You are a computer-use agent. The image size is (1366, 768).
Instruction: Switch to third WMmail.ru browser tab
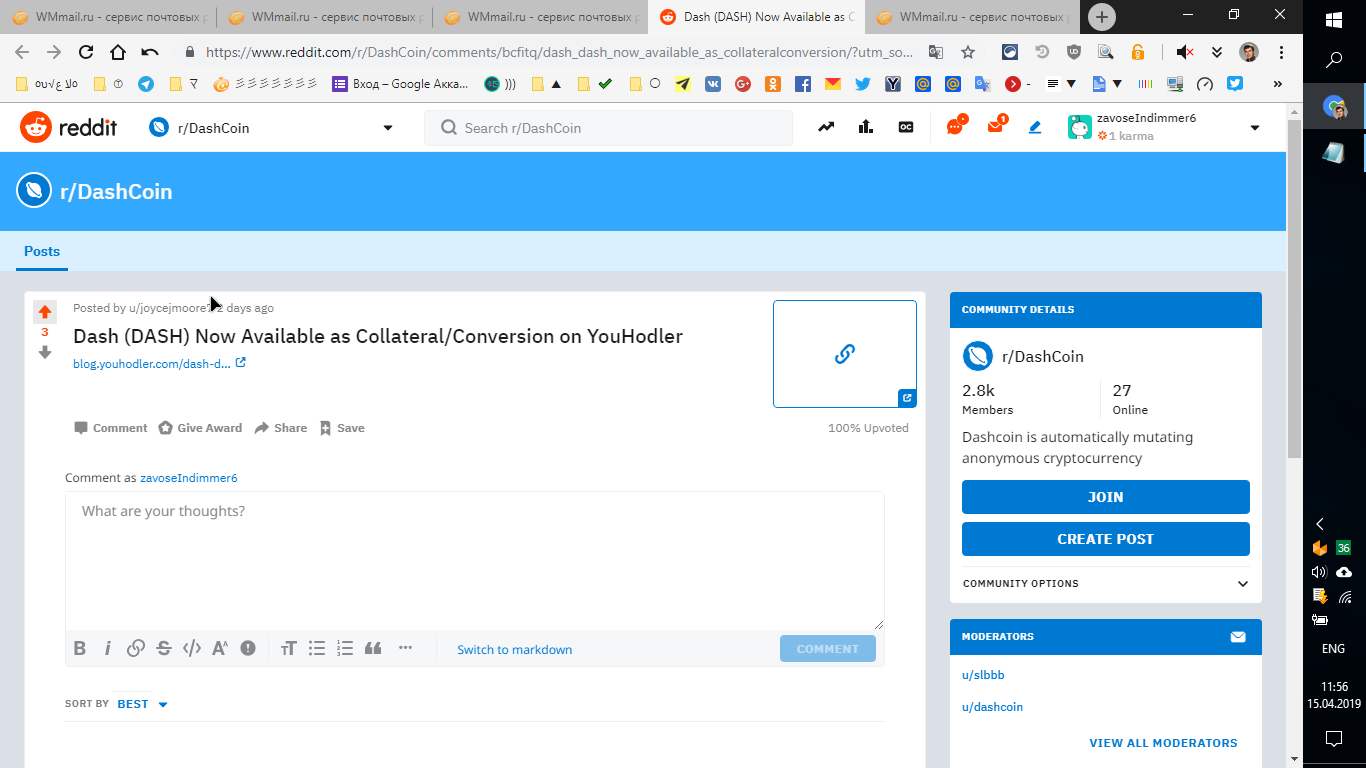[x=540, y=17]
